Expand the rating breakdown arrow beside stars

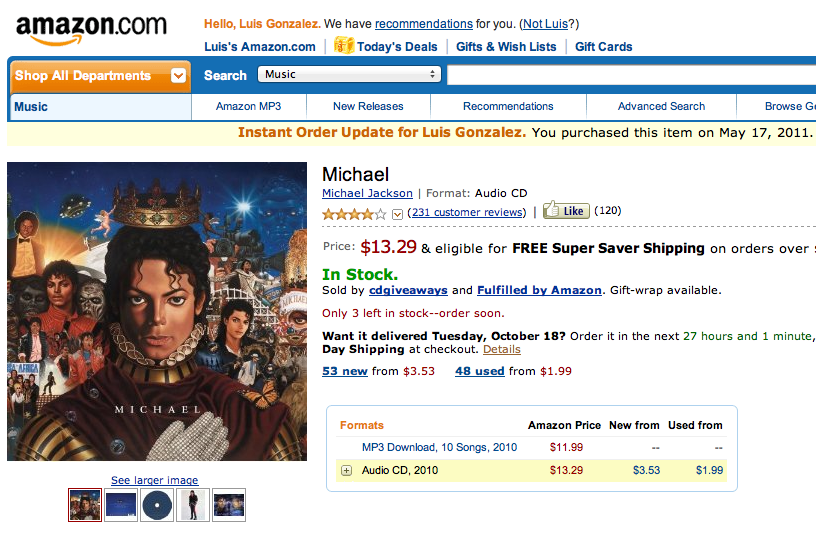click(x=397, y=214)
